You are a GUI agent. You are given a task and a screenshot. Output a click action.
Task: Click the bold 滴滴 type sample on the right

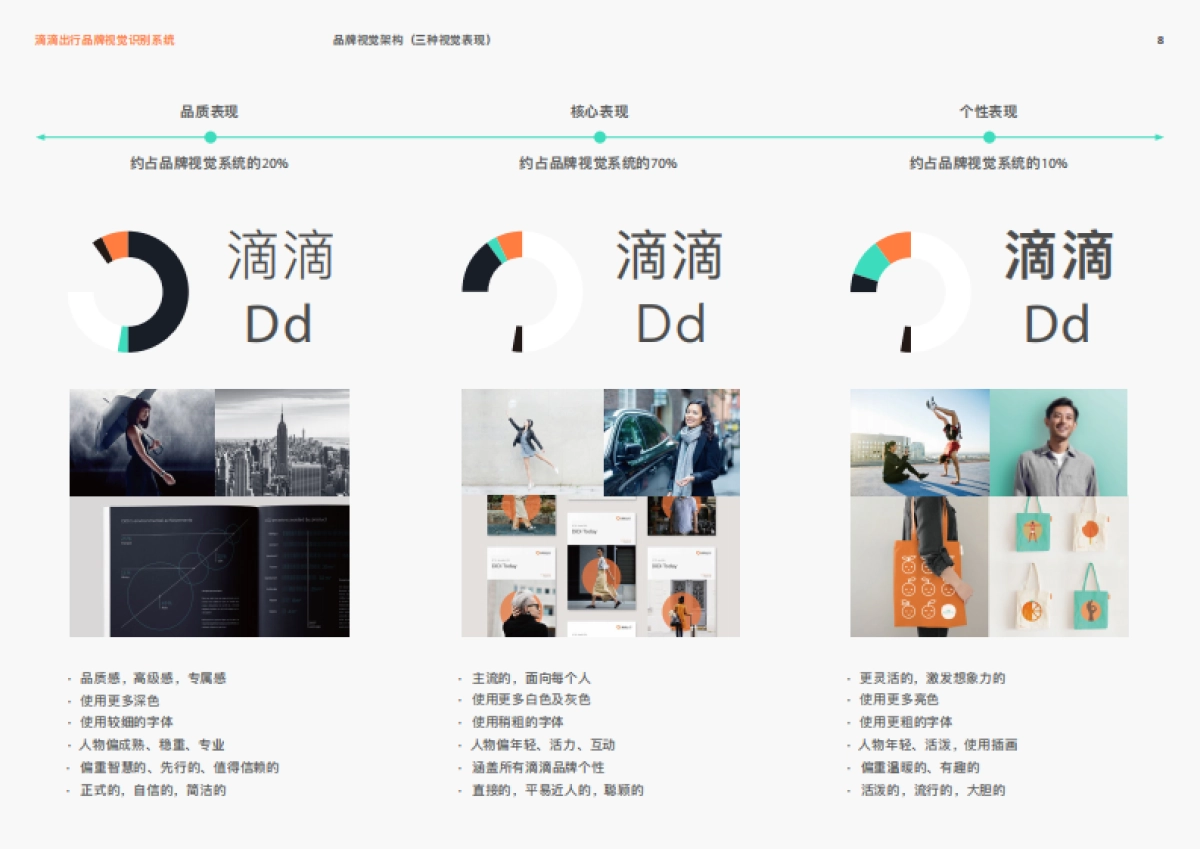pyautogui.click(x=1058, y=256)
